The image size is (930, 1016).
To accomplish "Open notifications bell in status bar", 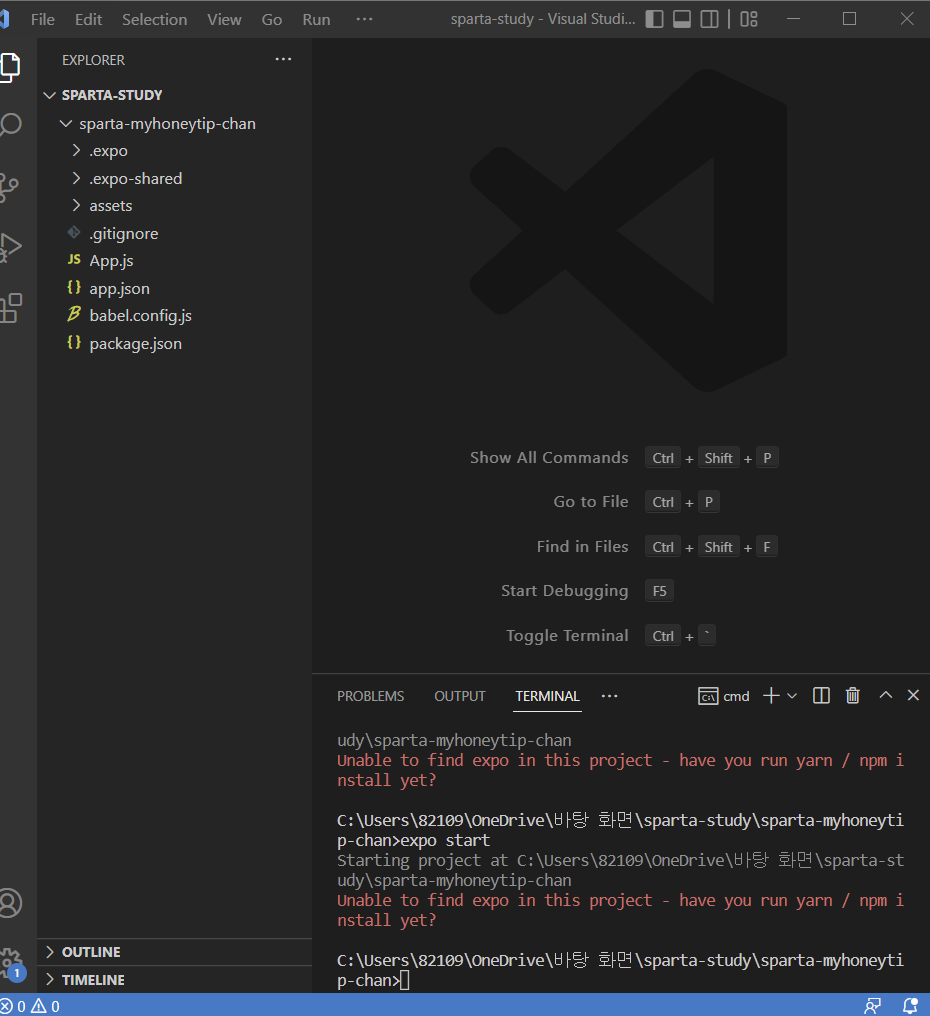I will (911, 1006).
